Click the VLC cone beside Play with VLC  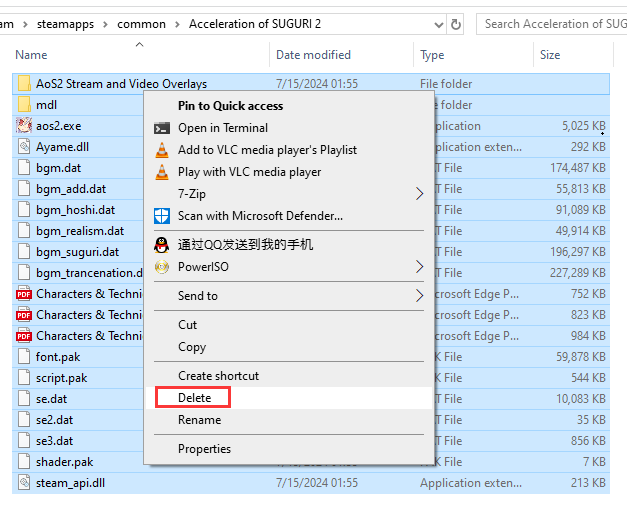pyautogui.click(x=162, y=172)
